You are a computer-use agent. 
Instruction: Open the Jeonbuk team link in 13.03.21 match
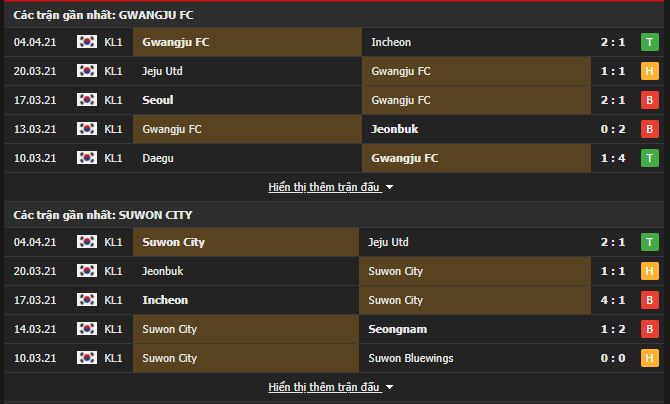[394, 129]
